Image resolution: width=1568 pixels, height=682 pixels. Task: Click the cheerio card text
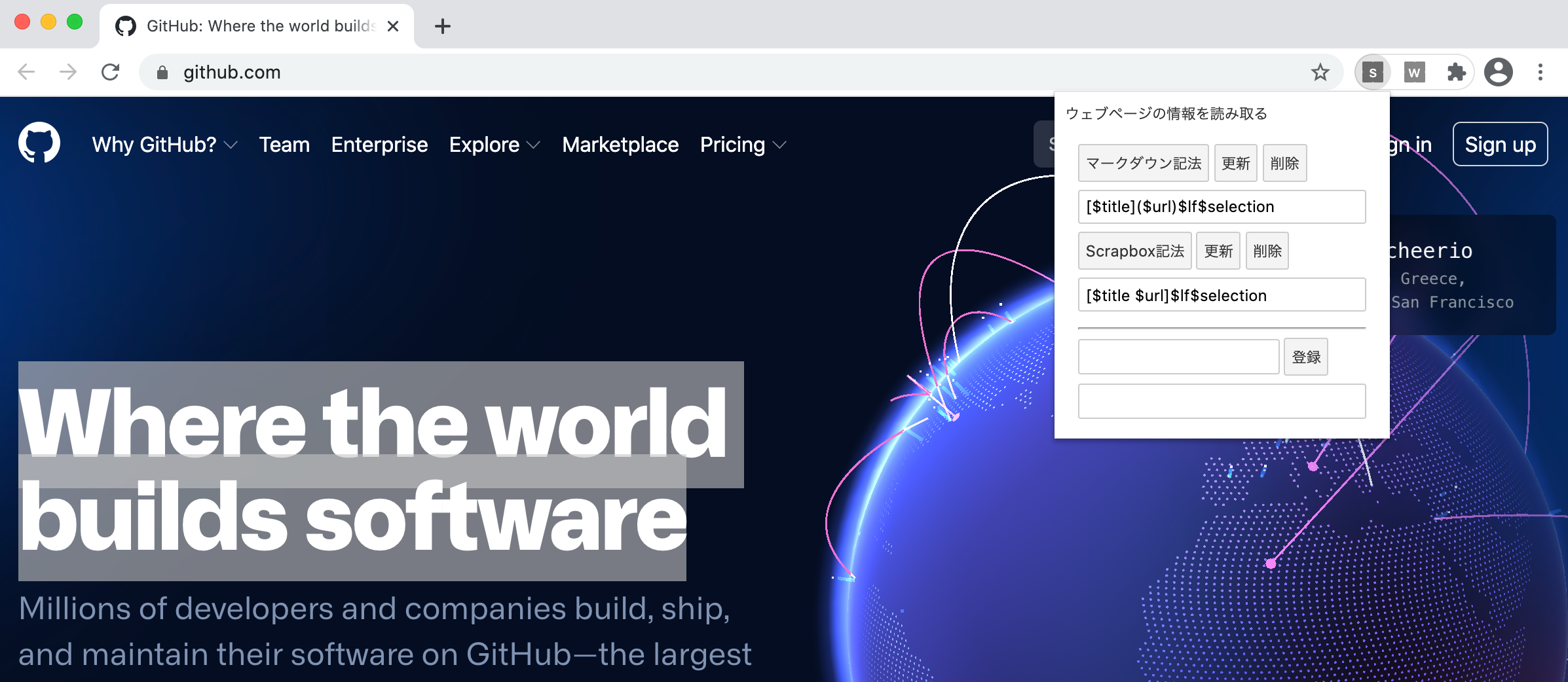pos(1430,251)
